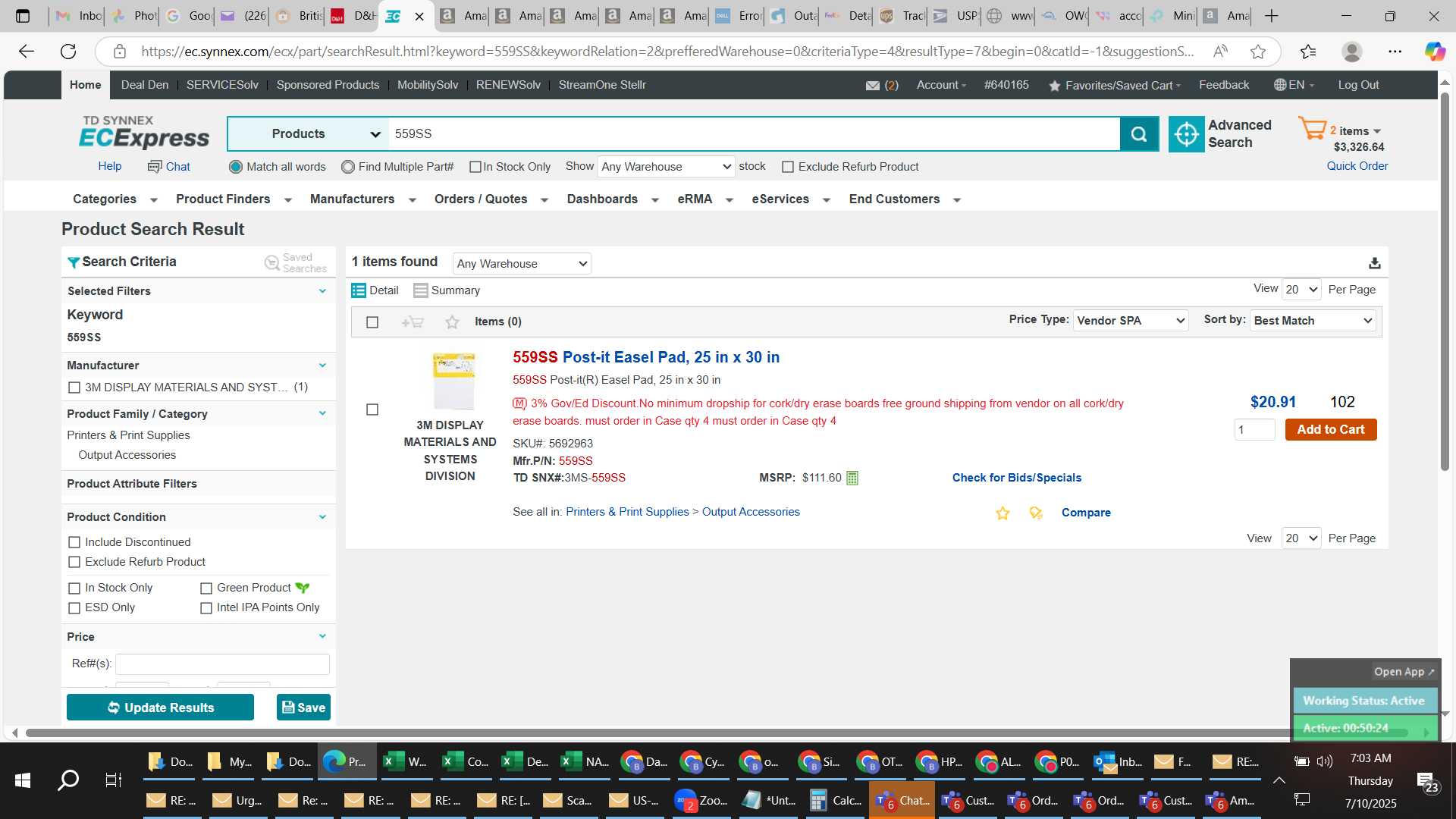Open Price Type Vendor SPA dropdown
This screenshot has width=1456, height=819.
pos(1130,321)
